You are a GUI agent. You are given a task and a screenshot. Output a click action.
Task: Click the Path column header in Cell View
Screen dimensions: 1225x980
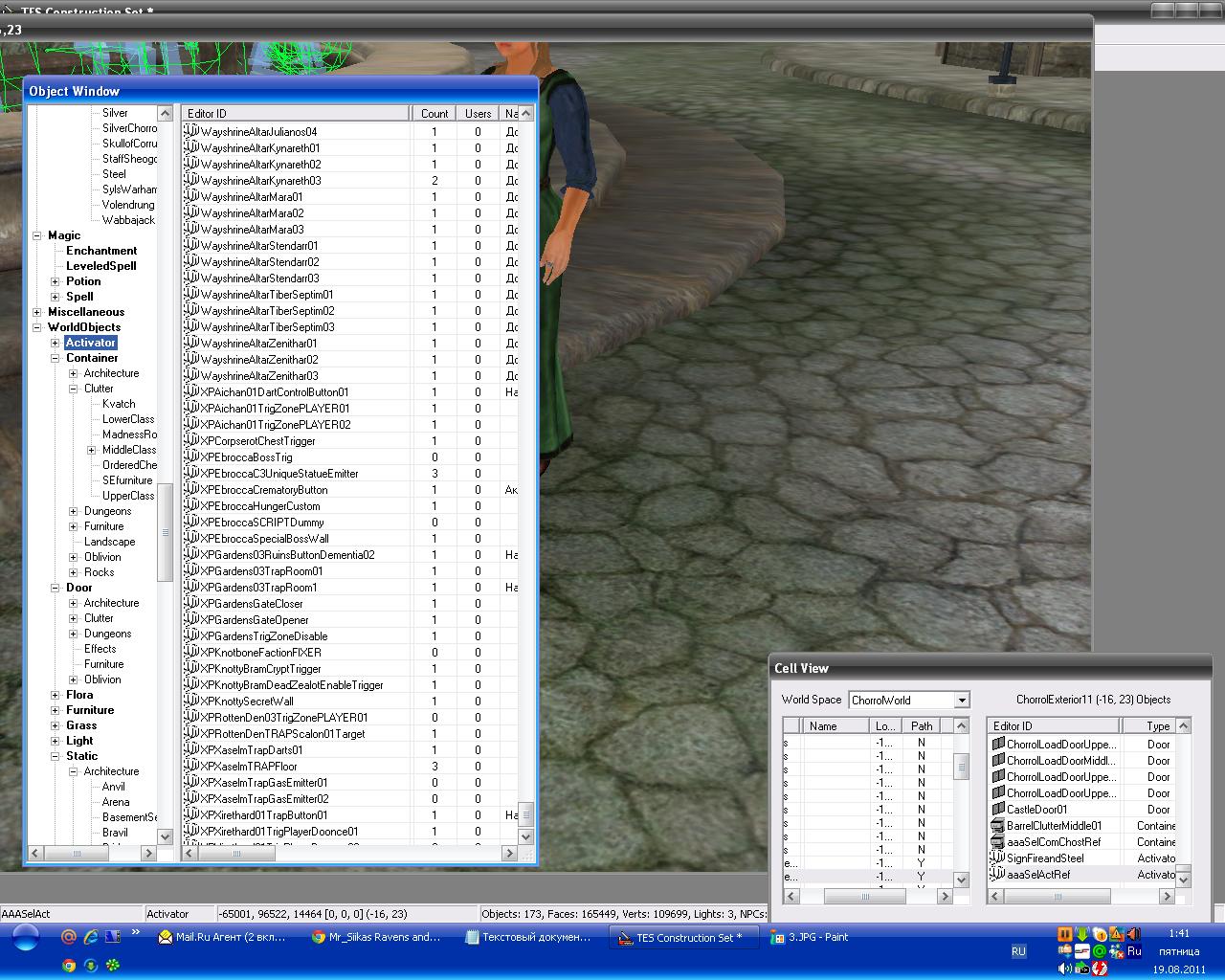point(922,726)
